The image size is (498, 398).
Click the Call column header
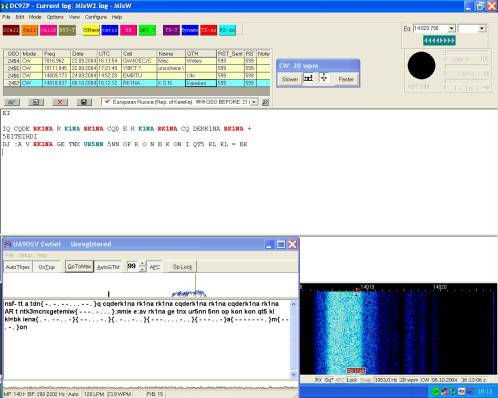pos(139,53)
